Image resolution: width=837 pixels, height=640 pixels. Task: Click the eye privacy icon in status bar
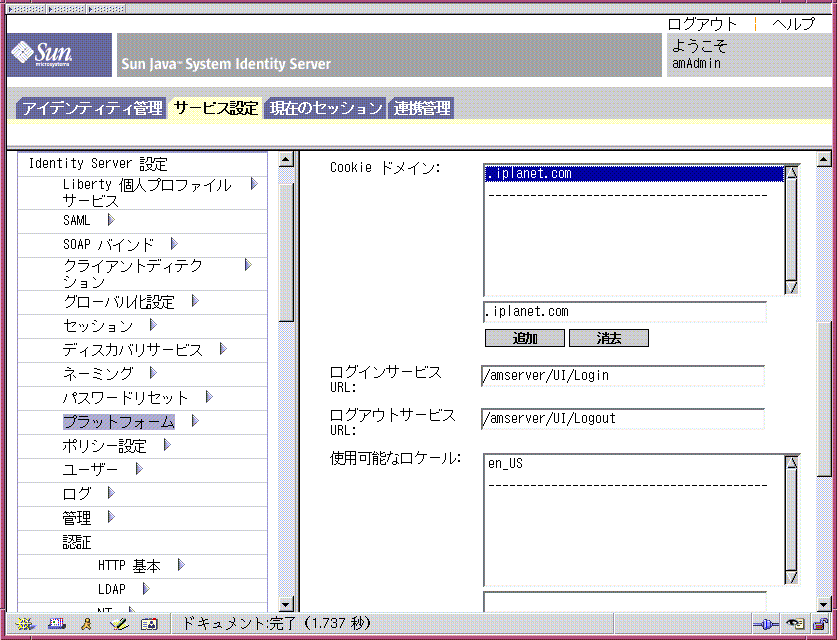pos(795,623)
